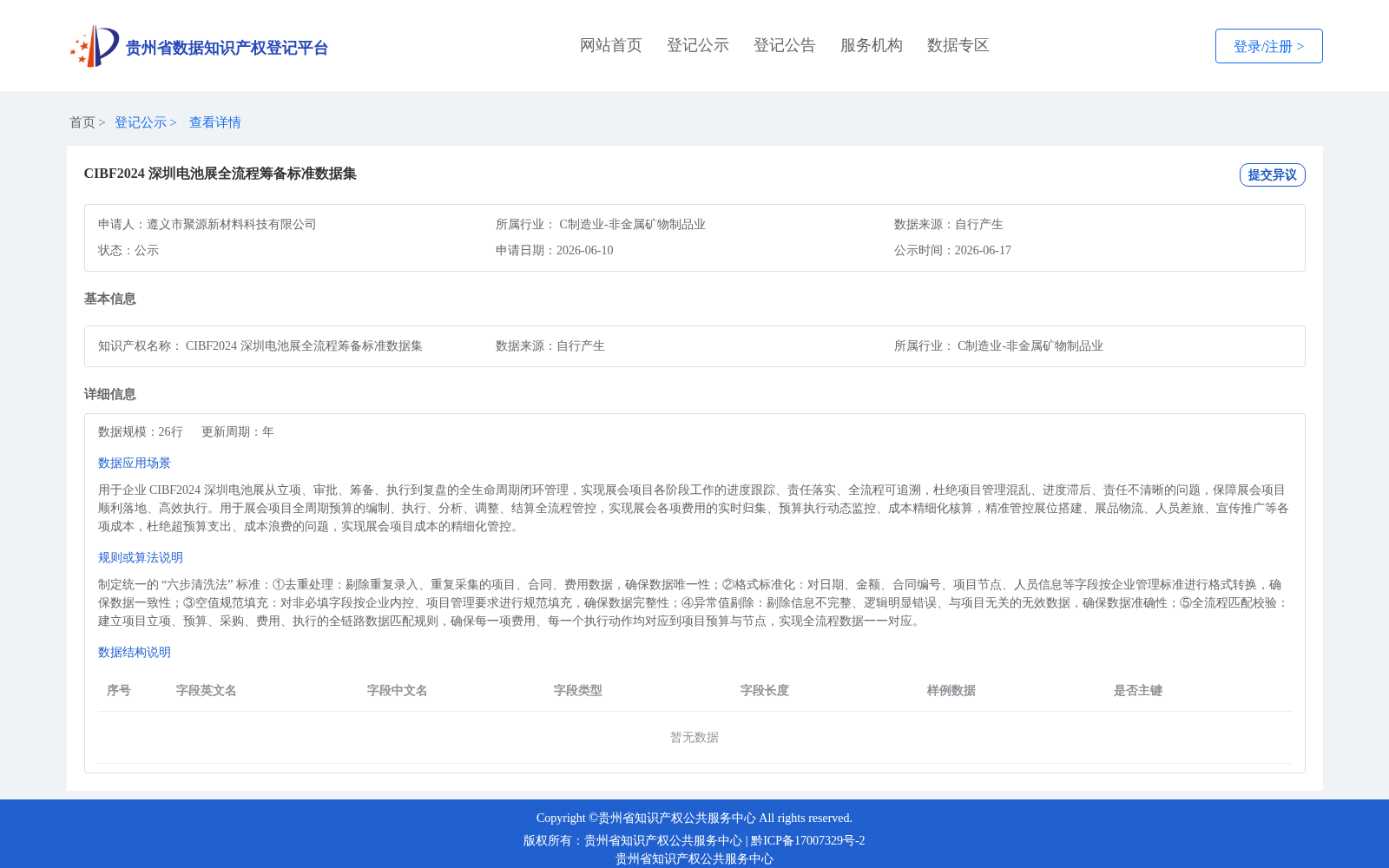This screenshot has height=868, width=1389.
Task: Click the 数据规模：26行 value
Action: point(141,432)
